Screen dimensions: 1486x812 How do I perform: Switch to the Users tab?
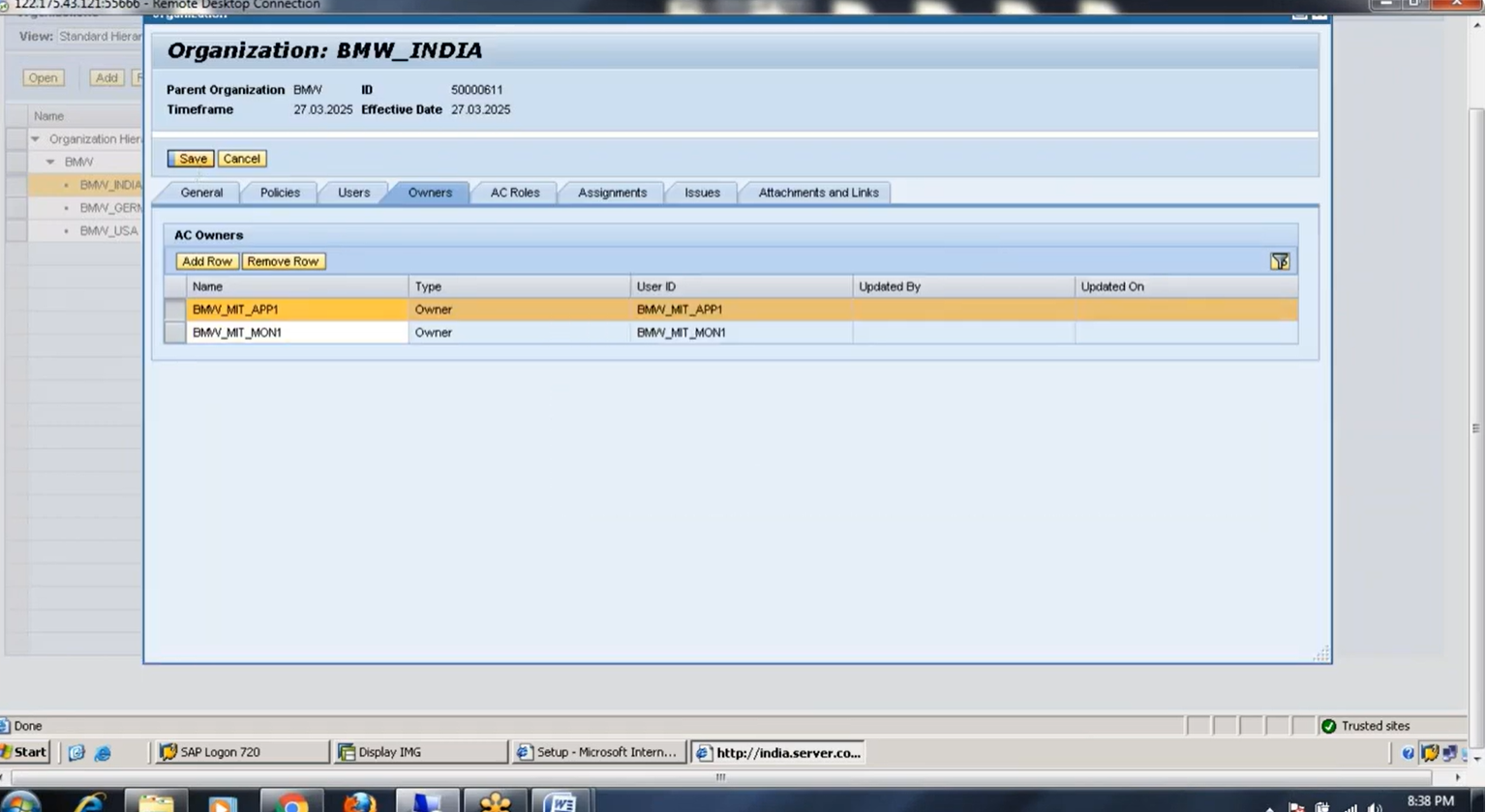click(353, 193)
